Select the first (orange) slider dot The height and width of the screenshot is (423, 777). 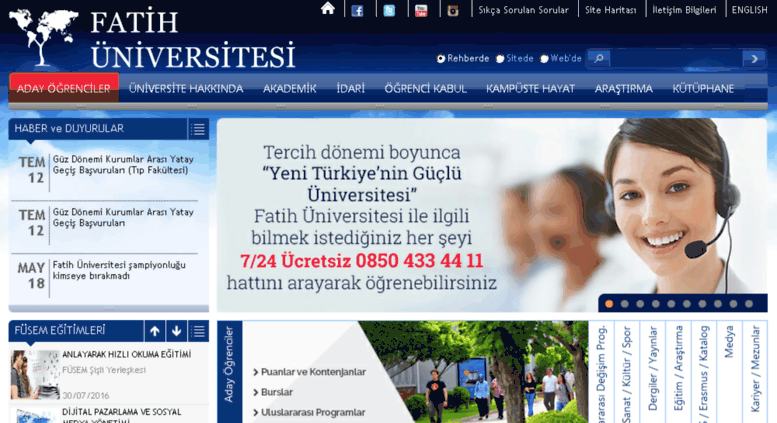(x=609, y=304)
